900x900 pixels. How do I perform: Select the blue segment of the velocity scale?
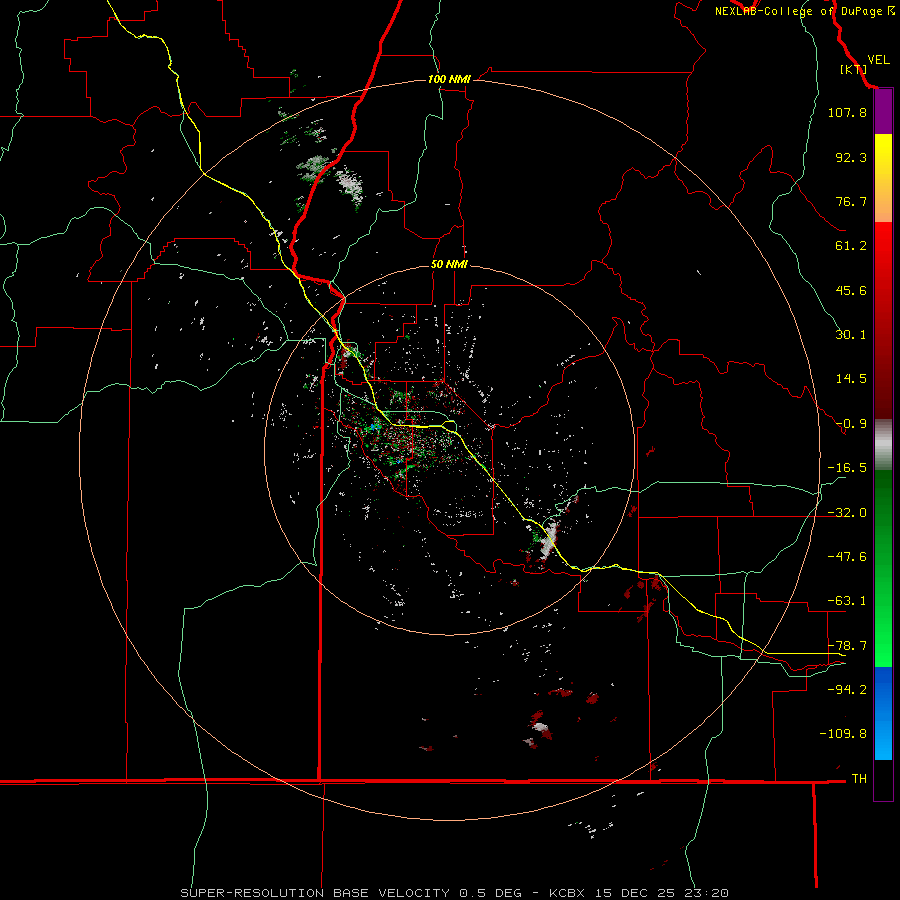pos(883,713)
